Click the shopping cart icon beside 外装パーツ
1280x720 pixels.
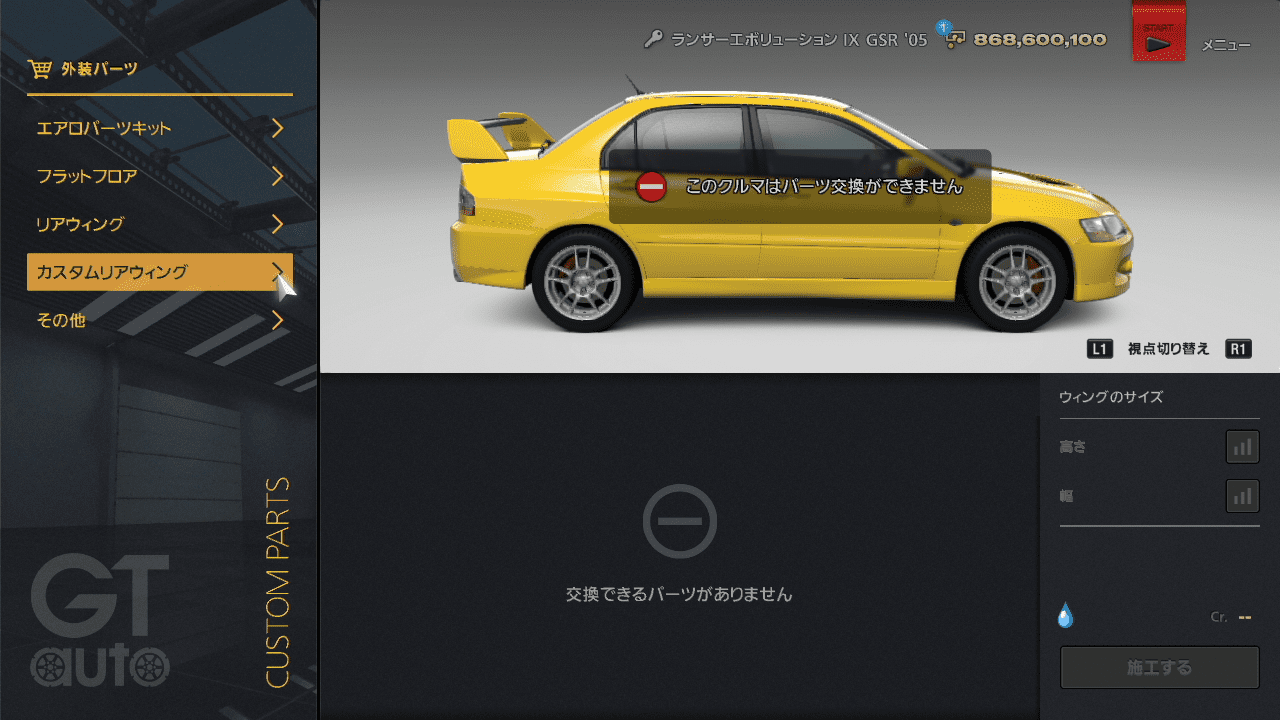40,69
